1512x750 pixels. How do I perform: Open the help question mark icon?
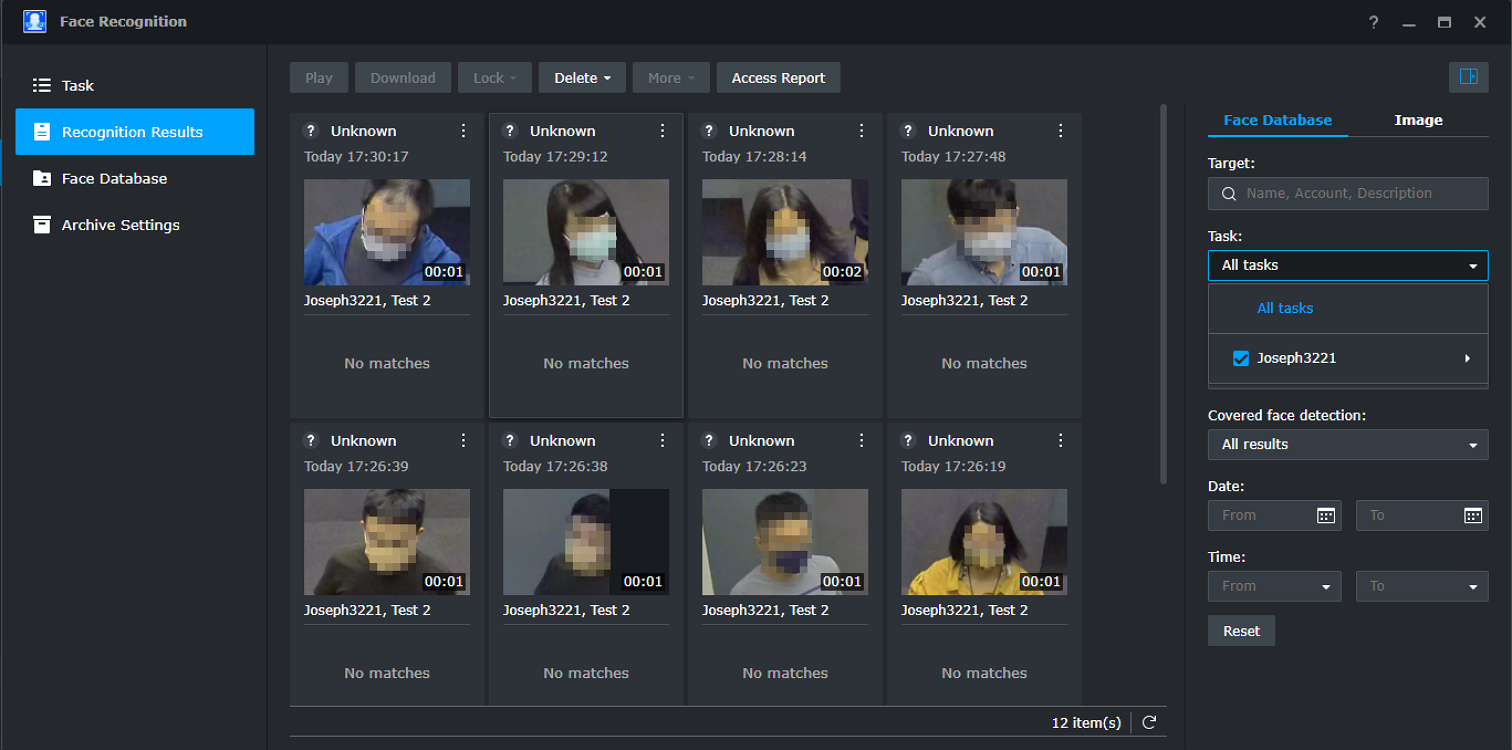tap(1374, 22)
